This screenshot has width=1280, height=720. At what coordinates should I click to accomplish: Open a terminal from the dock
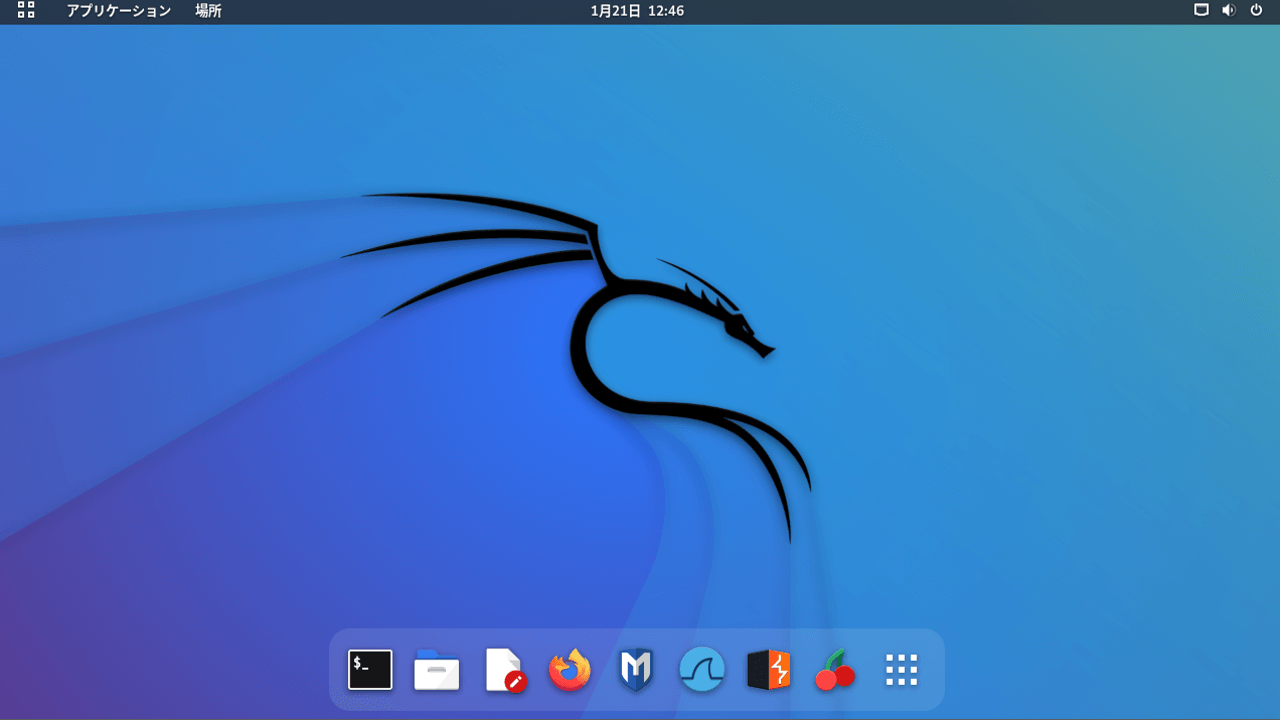click(370, 670)
